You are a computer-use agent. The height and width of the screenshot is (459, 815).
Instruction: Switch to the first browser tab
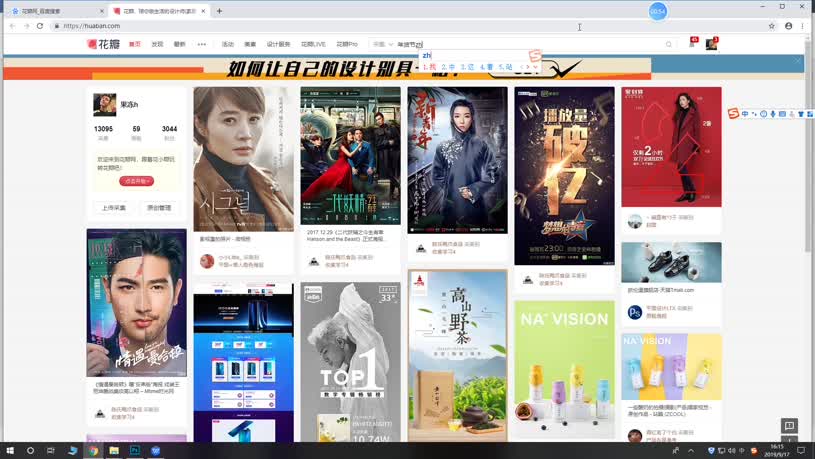(x=56, y=11)
